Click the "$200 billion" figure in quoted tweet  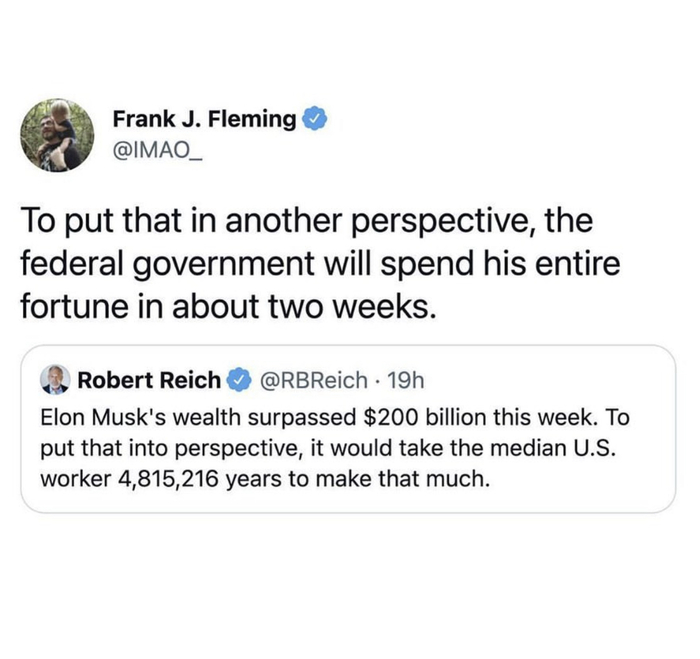point(403,414)
